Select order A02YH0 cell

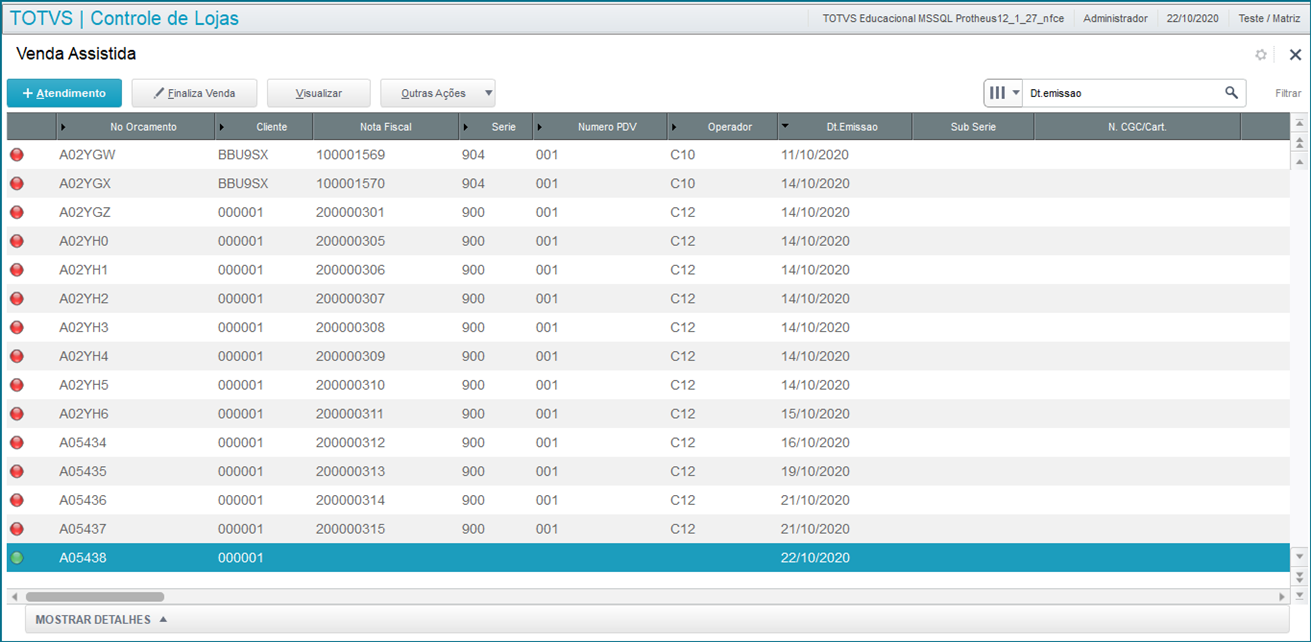[84, 241]
